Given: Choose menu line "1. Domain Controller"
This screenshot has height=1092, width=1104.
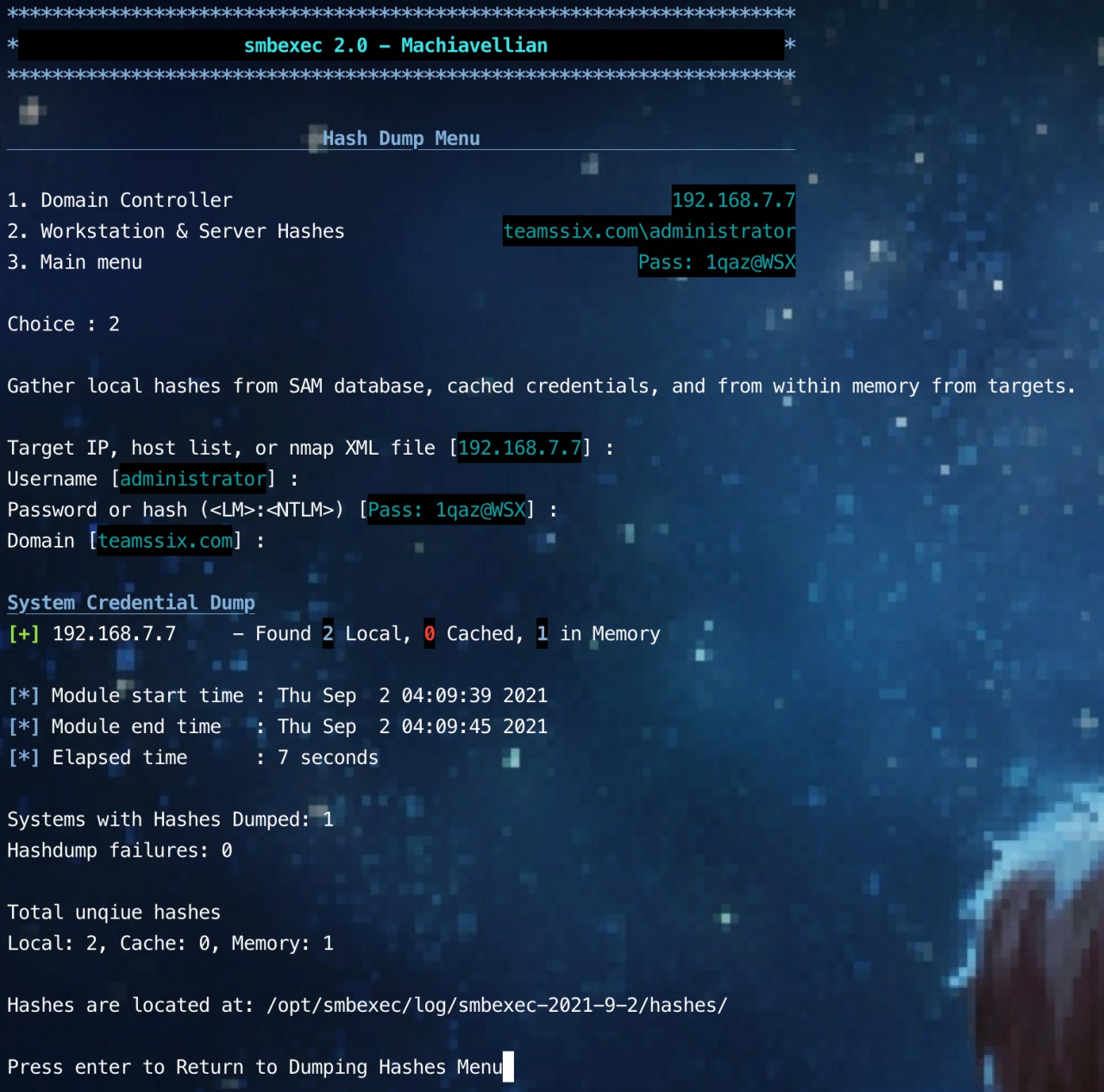Looking at the screenshot, I should point(120,200).
